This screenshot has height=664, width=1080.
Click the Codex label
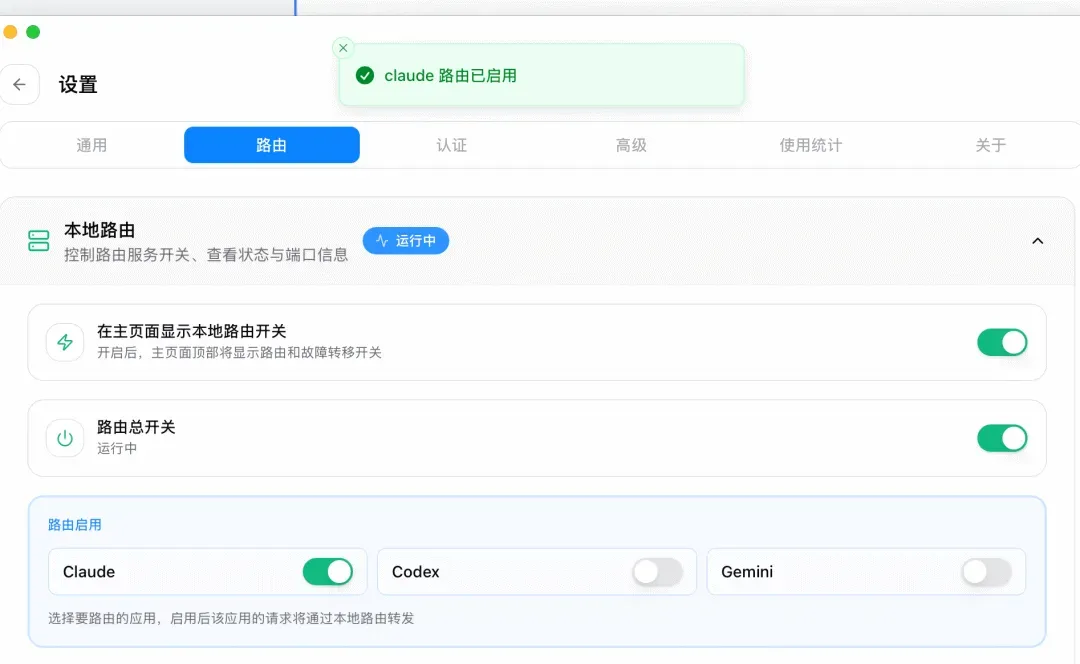(x=415, y=572)
